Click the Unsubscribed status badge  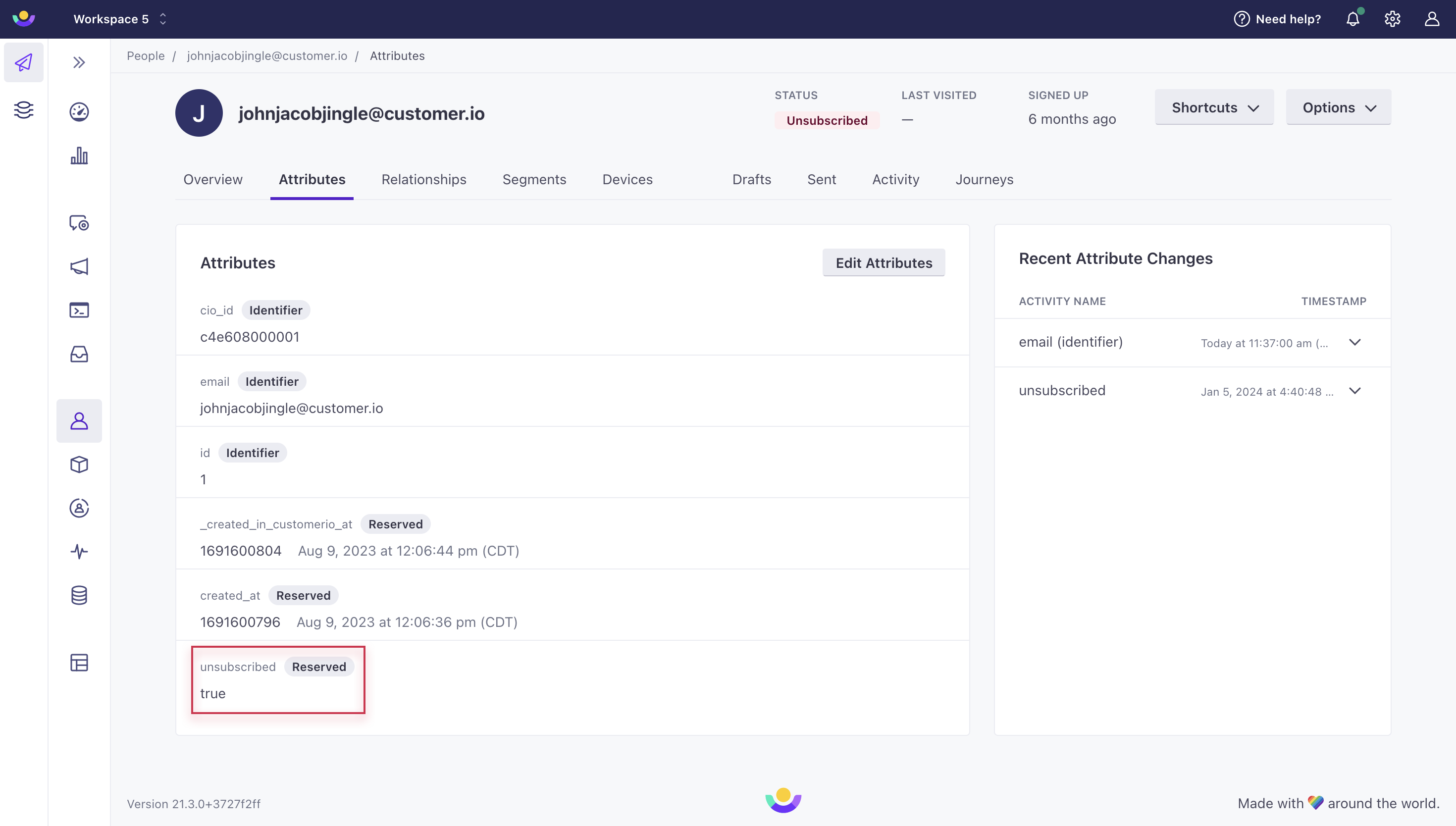click(827, 120)
